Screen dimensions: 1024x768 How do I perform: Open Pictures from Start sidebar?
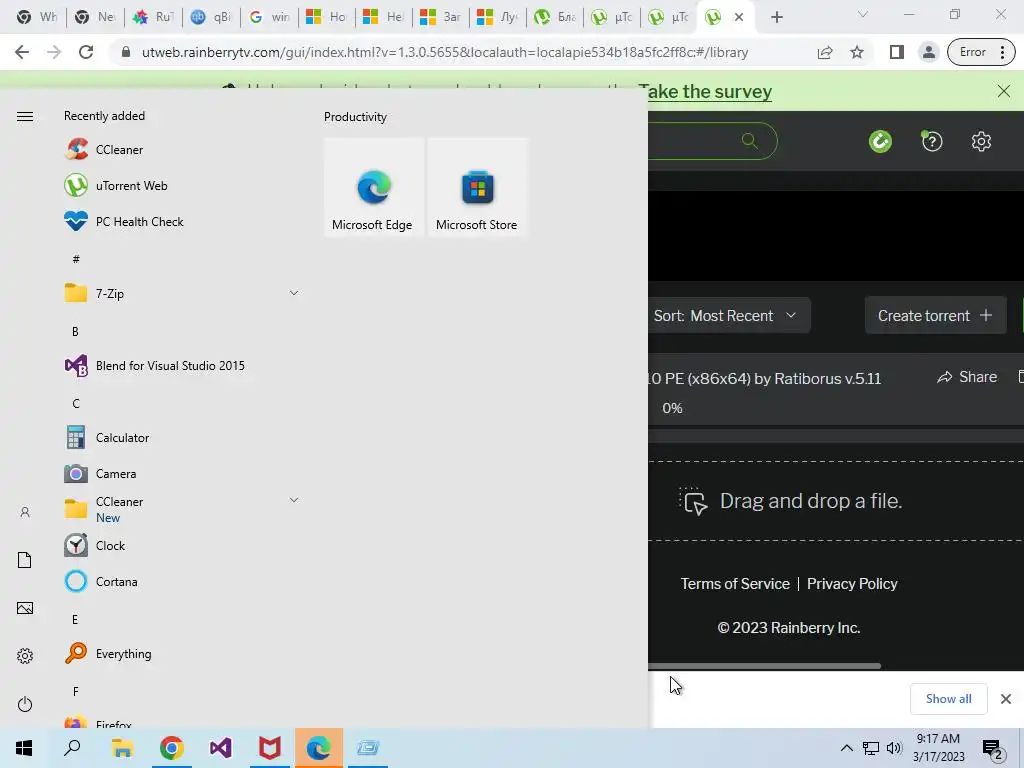tap(25, 608)
